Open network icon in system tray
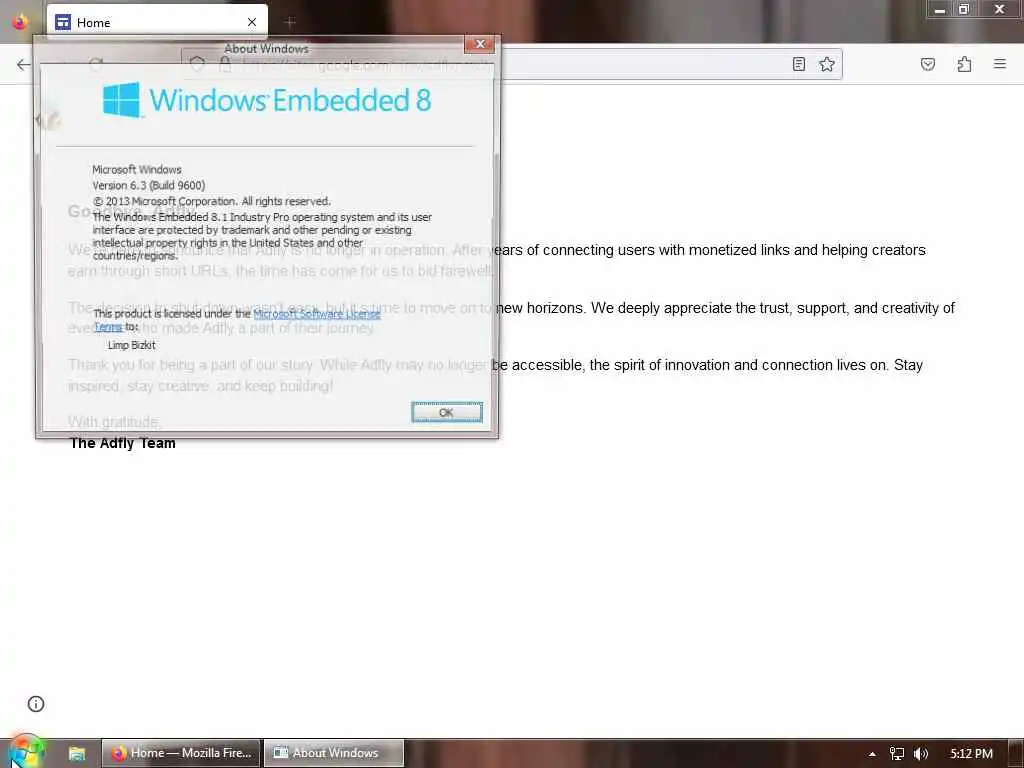Viewport: 1024px width, 768px height. 897,754
